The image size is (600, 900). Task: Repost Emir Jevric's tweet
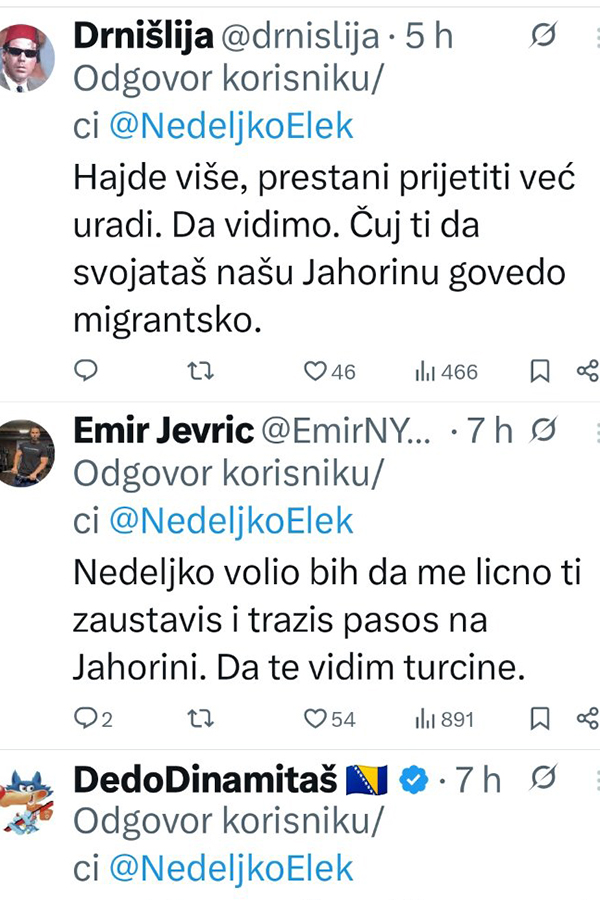point(201,718)
